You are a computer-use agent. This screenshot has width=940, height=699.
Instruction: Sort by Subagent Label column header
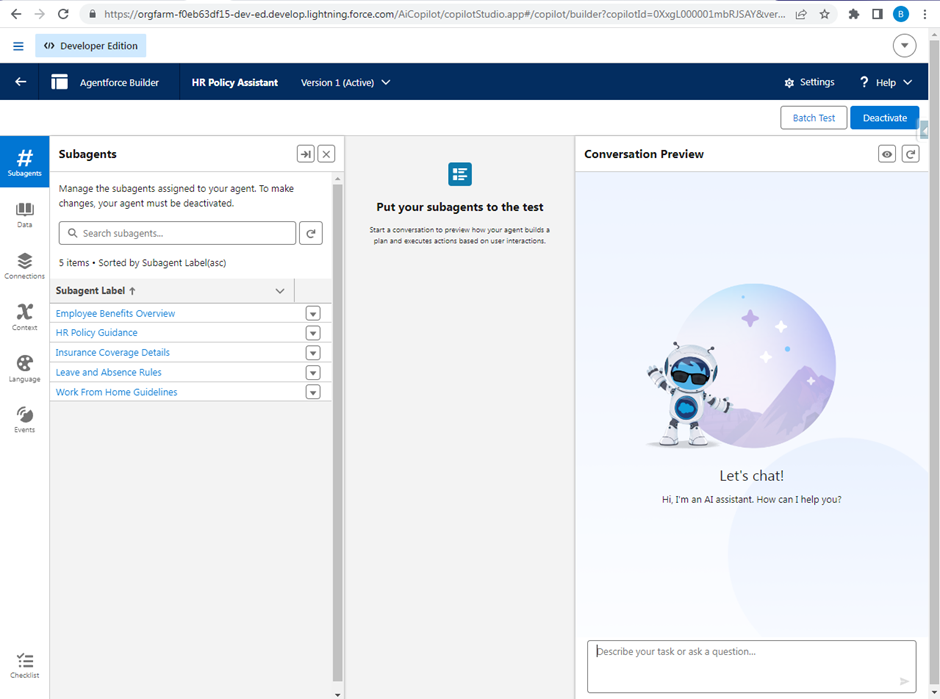(x=96, y=291)
